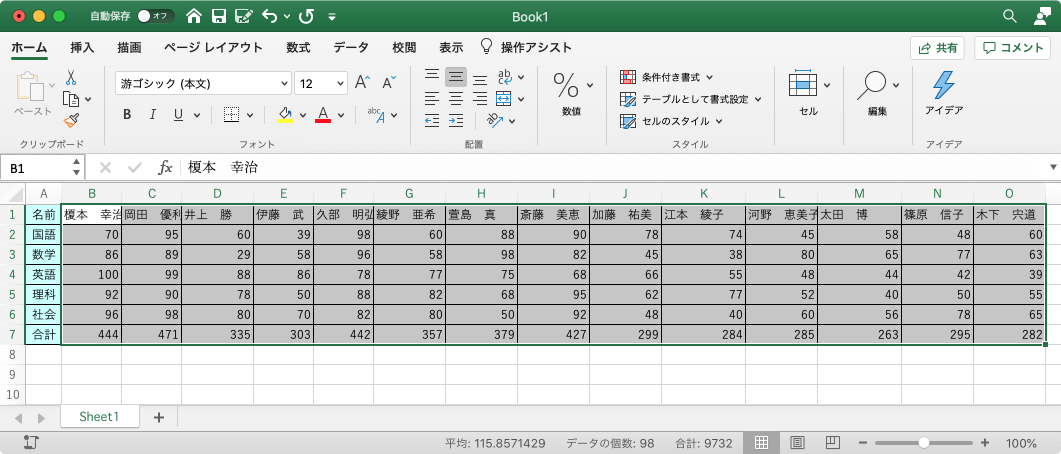The width and height of the screenshot is (1061, 454).
Task: Decrease the indent
Action: click(432, 120)
